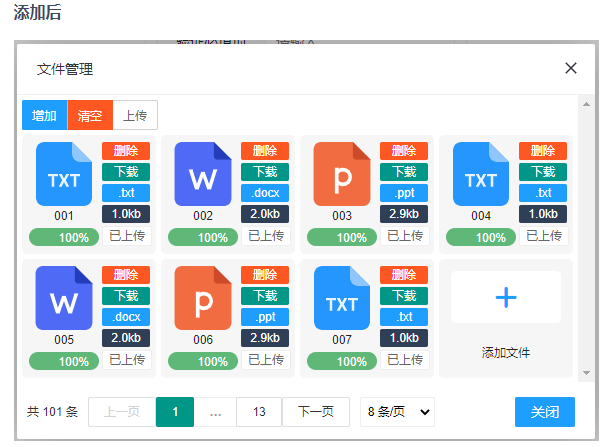This screenshot has width=609, height=447.
Task: Delete file 006 with 删除
Action: 265,275
